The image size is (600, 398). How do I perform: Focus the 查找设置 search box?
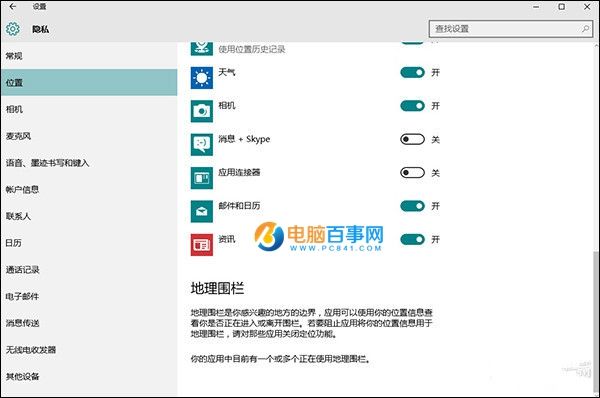pyautogui.click(x=511, y=29)
